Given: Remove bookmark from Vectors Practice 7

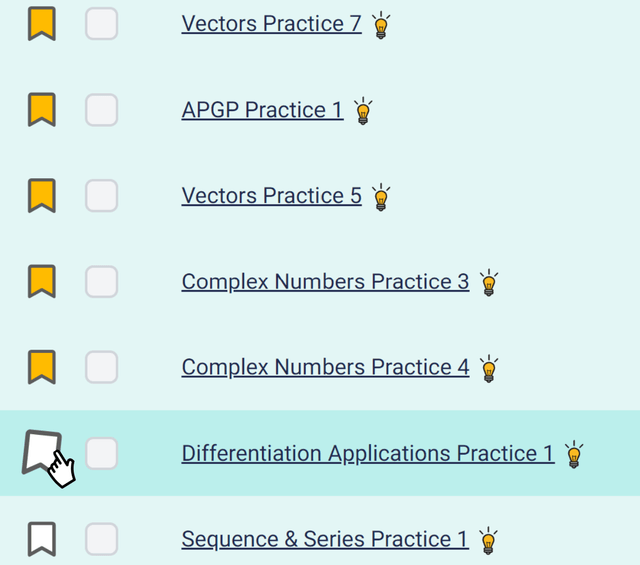Looking at the screenshot, I should point(41,24).
